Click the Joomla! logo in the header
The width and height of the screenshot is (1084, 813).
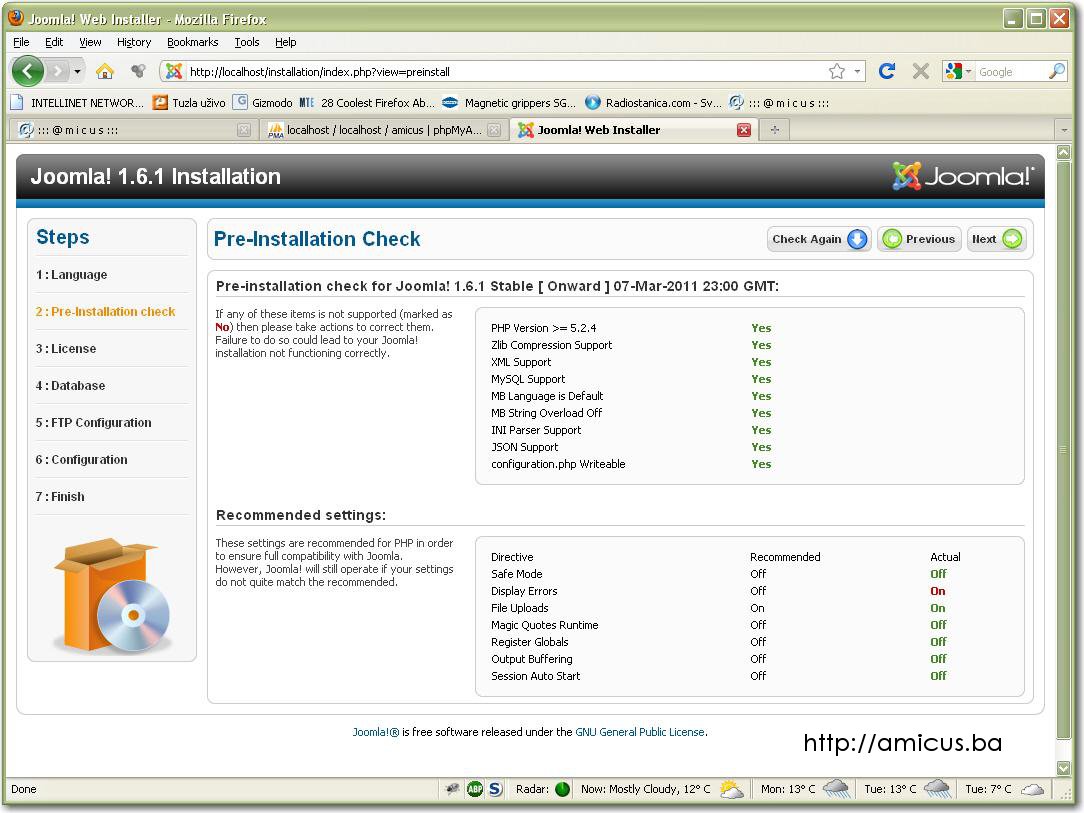pos(963,176)
